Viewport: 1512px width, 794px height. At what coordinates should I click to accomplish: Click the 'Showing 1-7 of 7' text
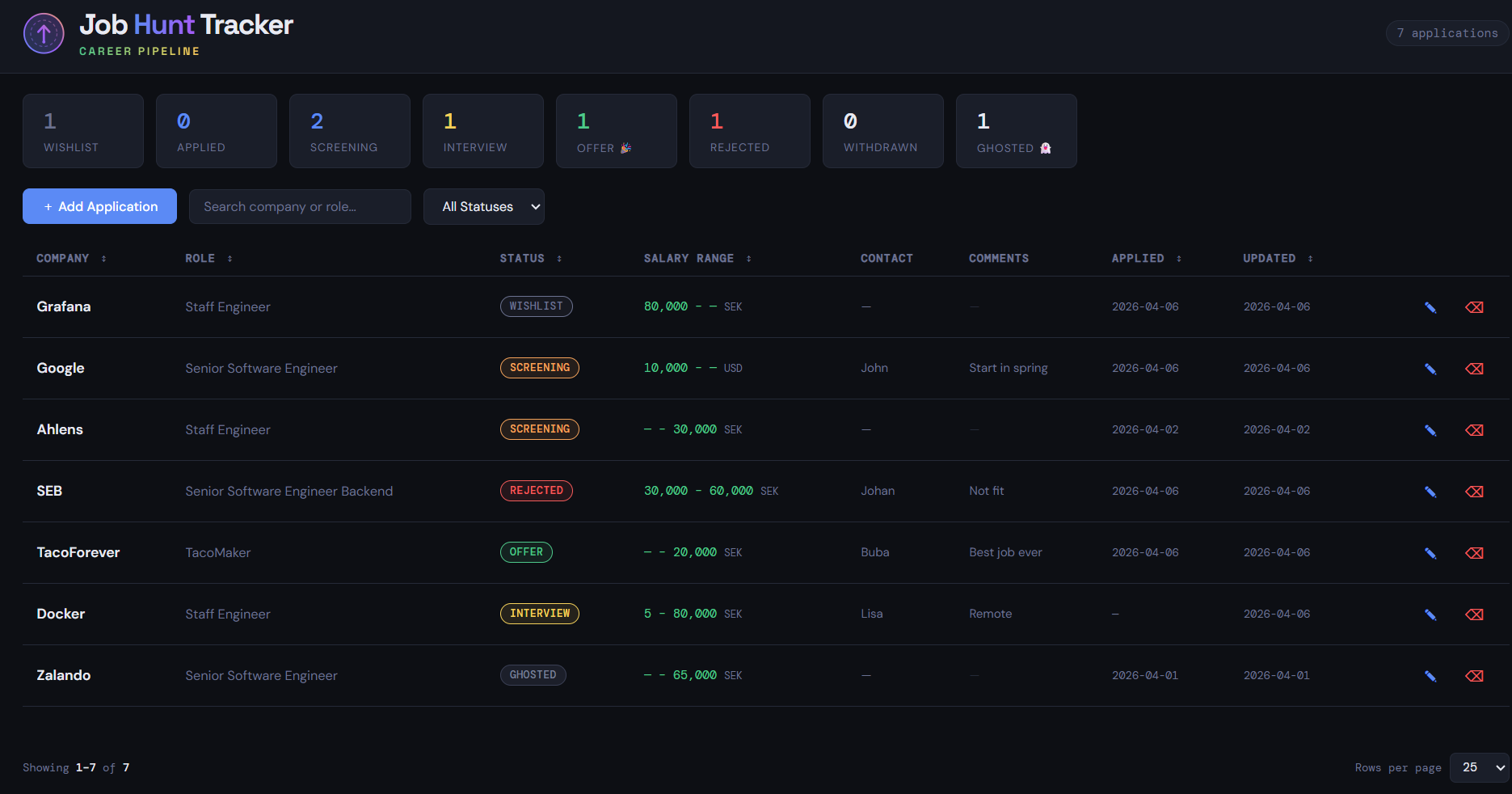pos(76,767)
